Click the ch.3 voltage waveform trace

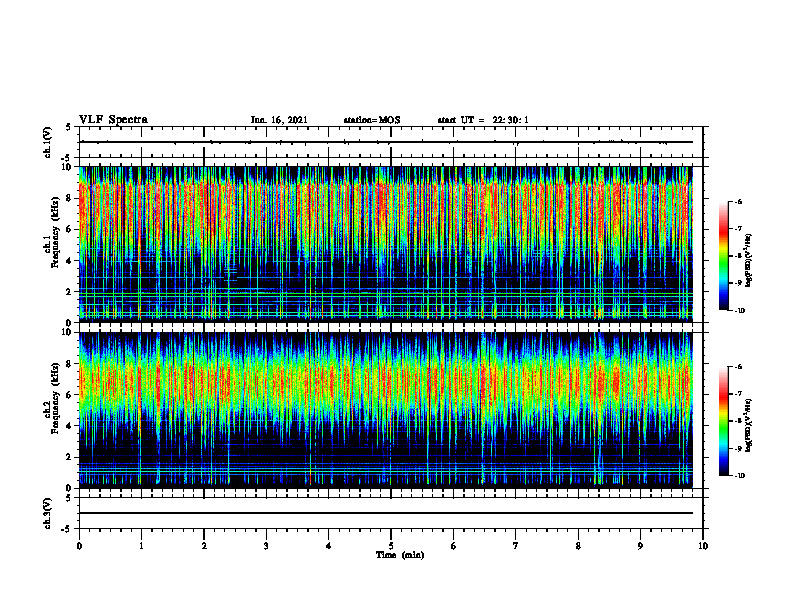click(386, 513)
